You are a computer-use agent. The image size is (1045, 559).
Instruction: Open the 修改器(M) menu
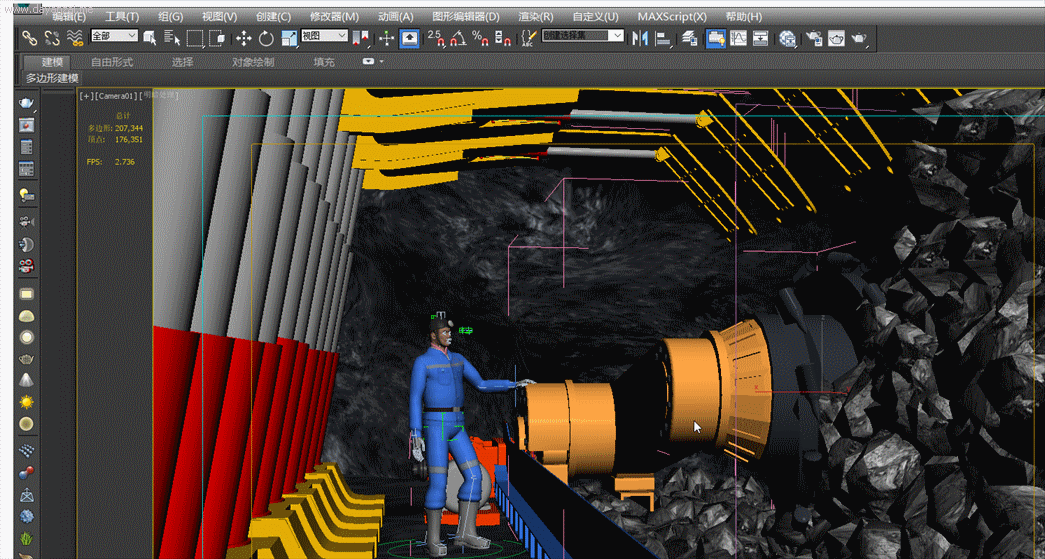335,17
